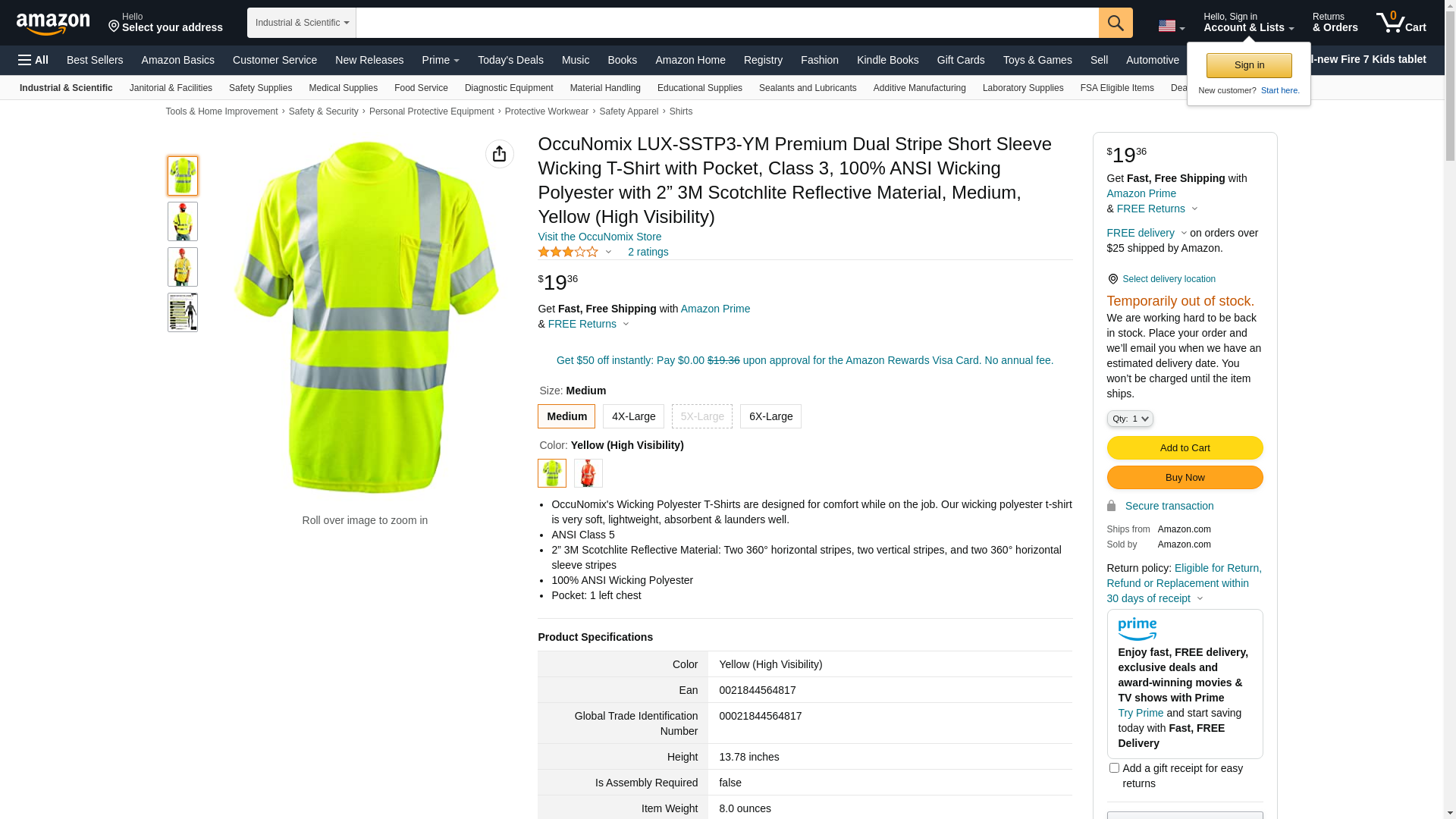Open the shopping cart icon

click(1400, 23)
